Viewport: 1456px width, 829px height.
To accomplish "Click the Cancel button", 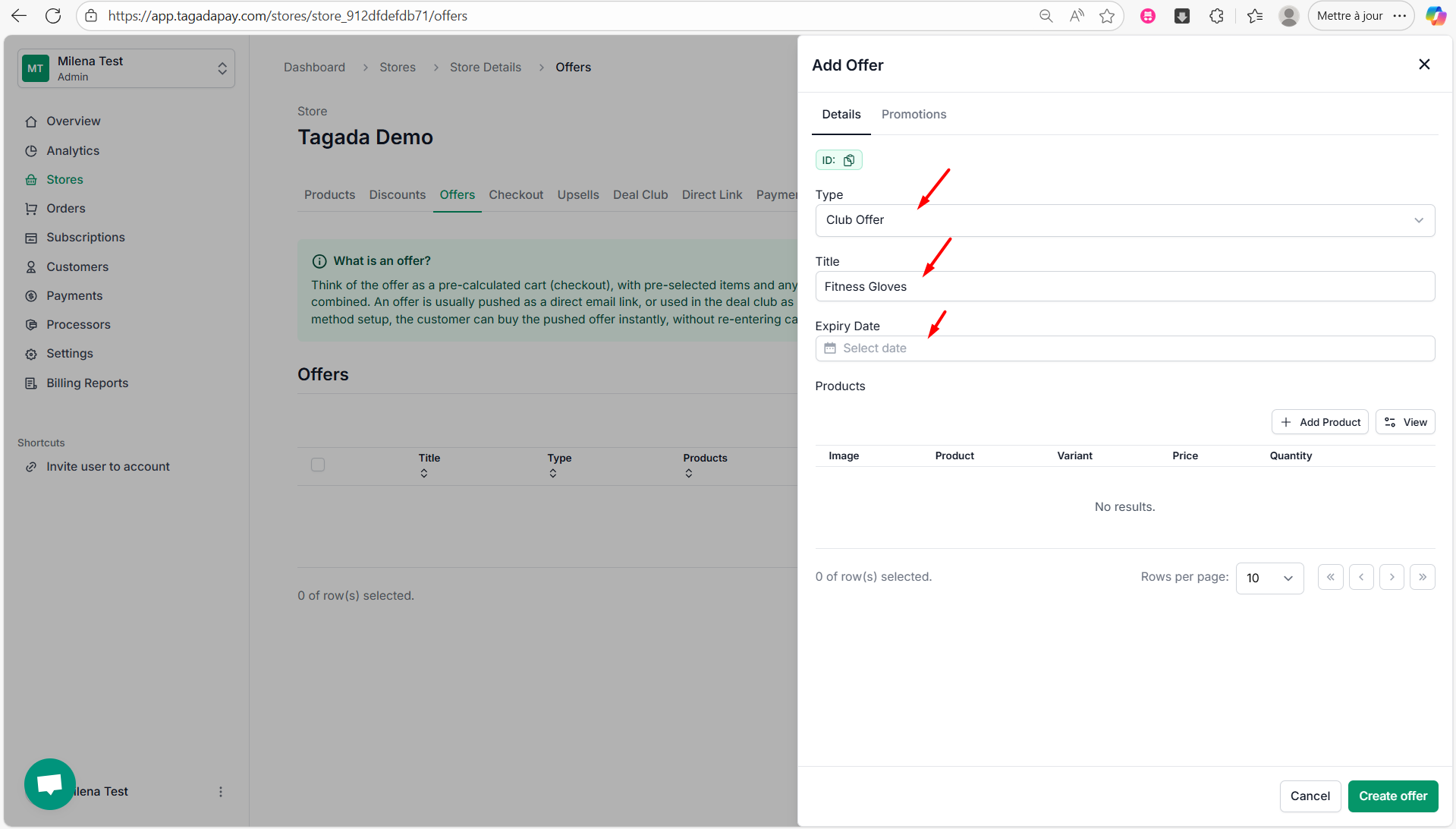I will (x=1310, y=796).
